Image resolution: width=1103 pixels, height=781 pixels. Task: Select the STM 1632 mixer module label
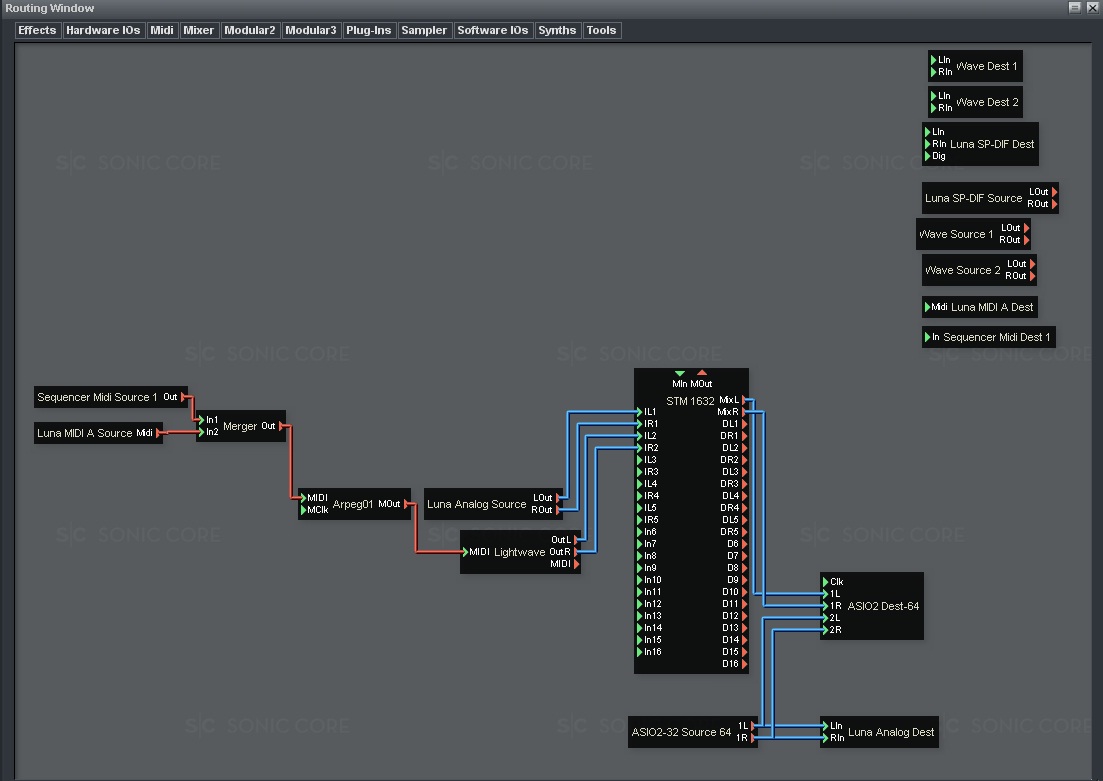pyautogui.click(x=690, y=401)
